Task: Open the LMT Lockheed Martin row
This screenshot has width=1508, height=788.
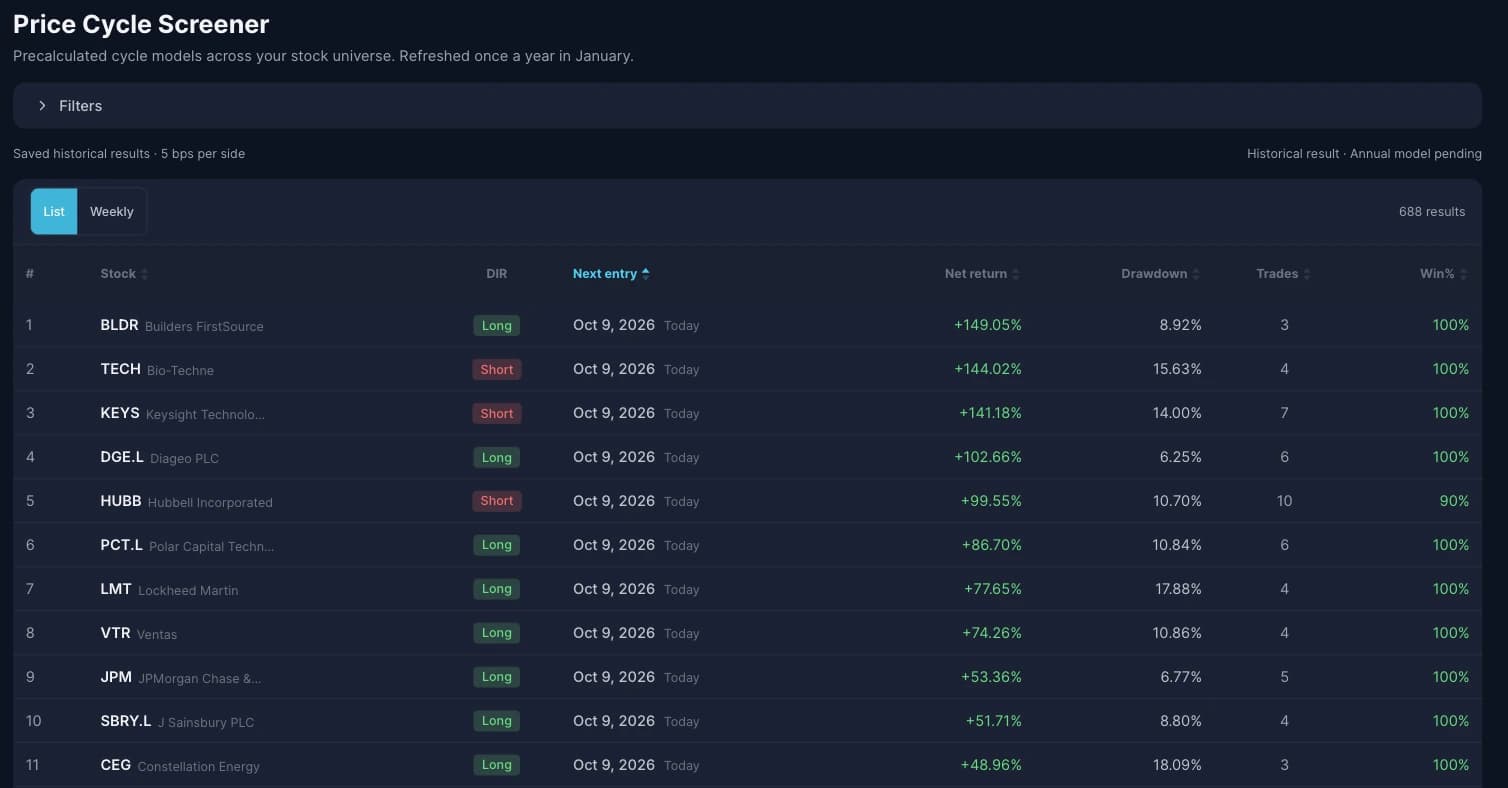Action: pos(747,589)
